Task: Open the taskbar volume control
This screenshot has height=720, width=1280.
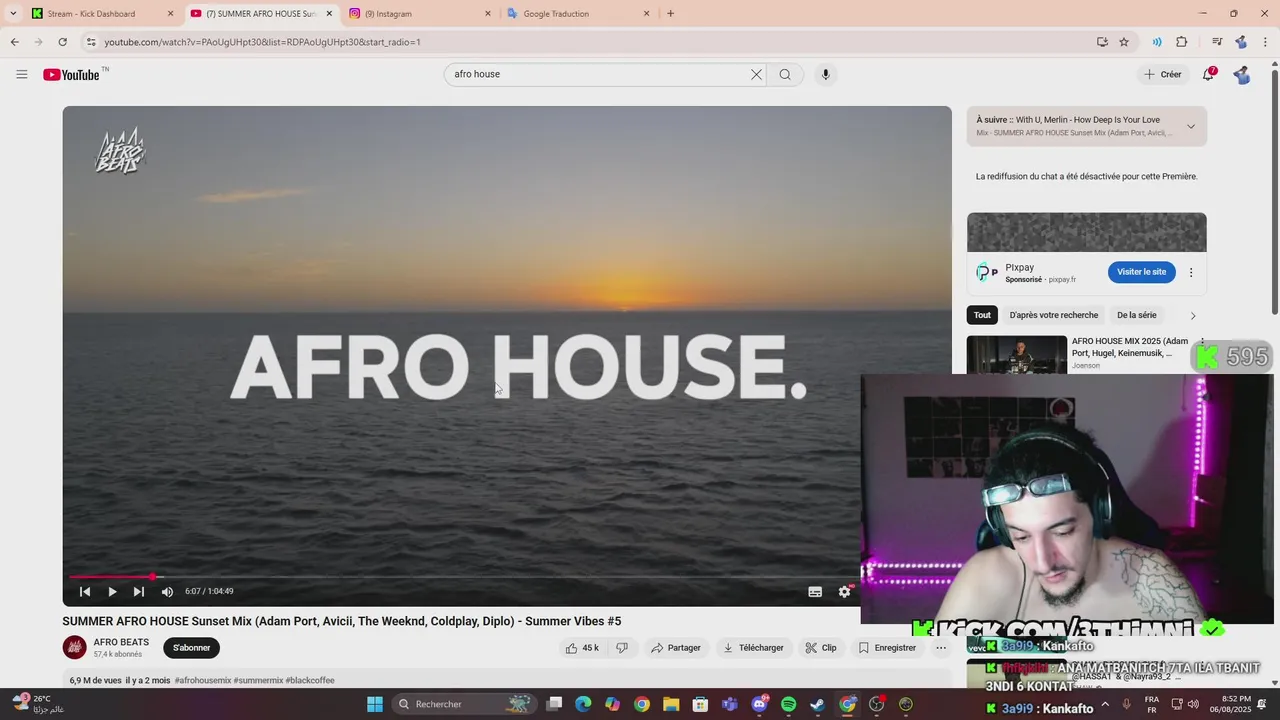Action: 1193,704
